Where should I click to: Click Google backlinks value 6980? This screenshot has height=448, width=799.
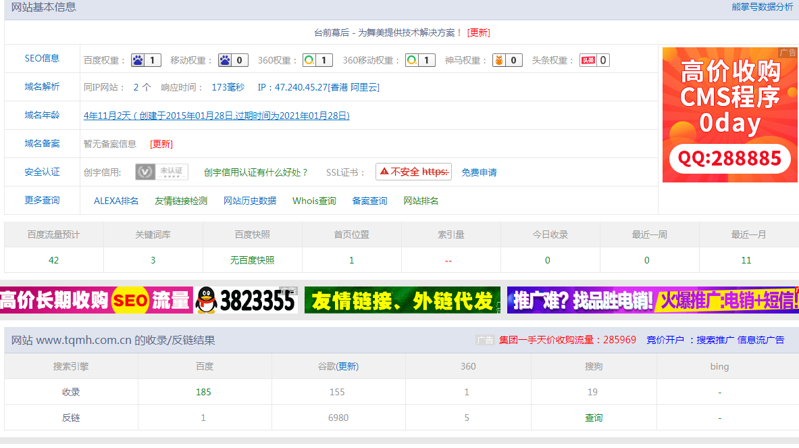pos(338,418)
